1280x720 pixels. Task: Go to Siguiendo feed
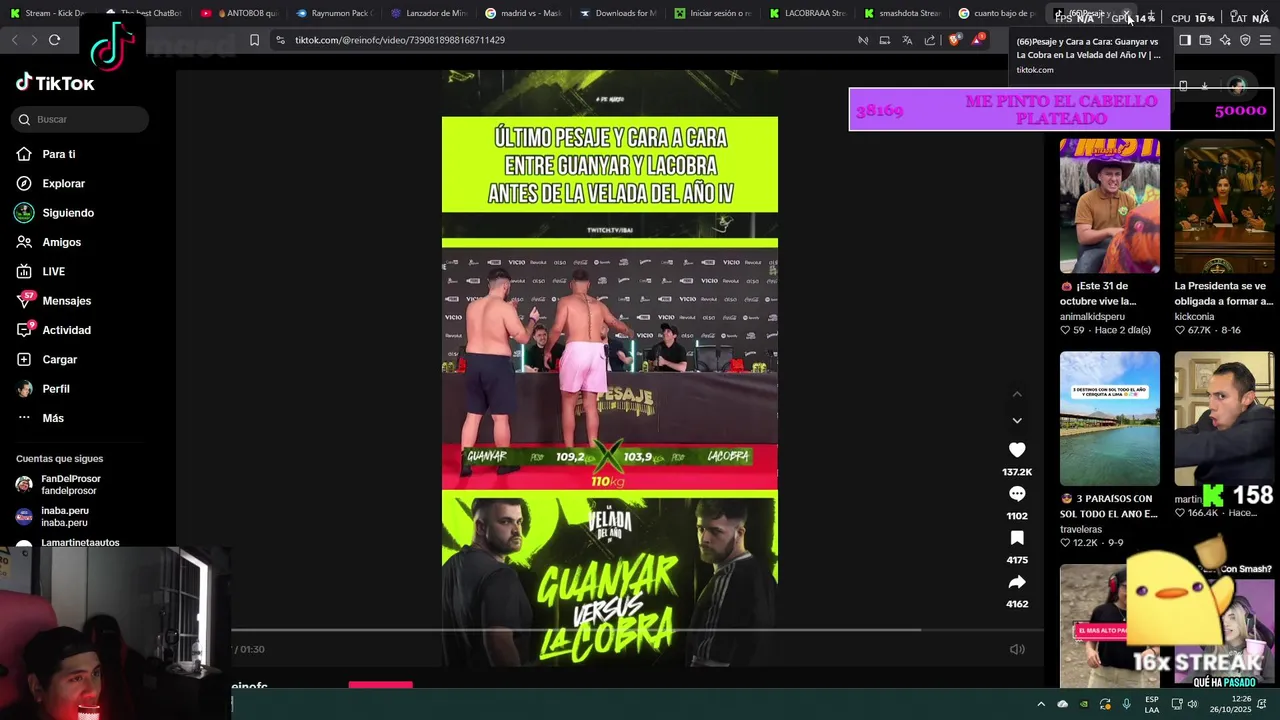(x=68, y=213)
